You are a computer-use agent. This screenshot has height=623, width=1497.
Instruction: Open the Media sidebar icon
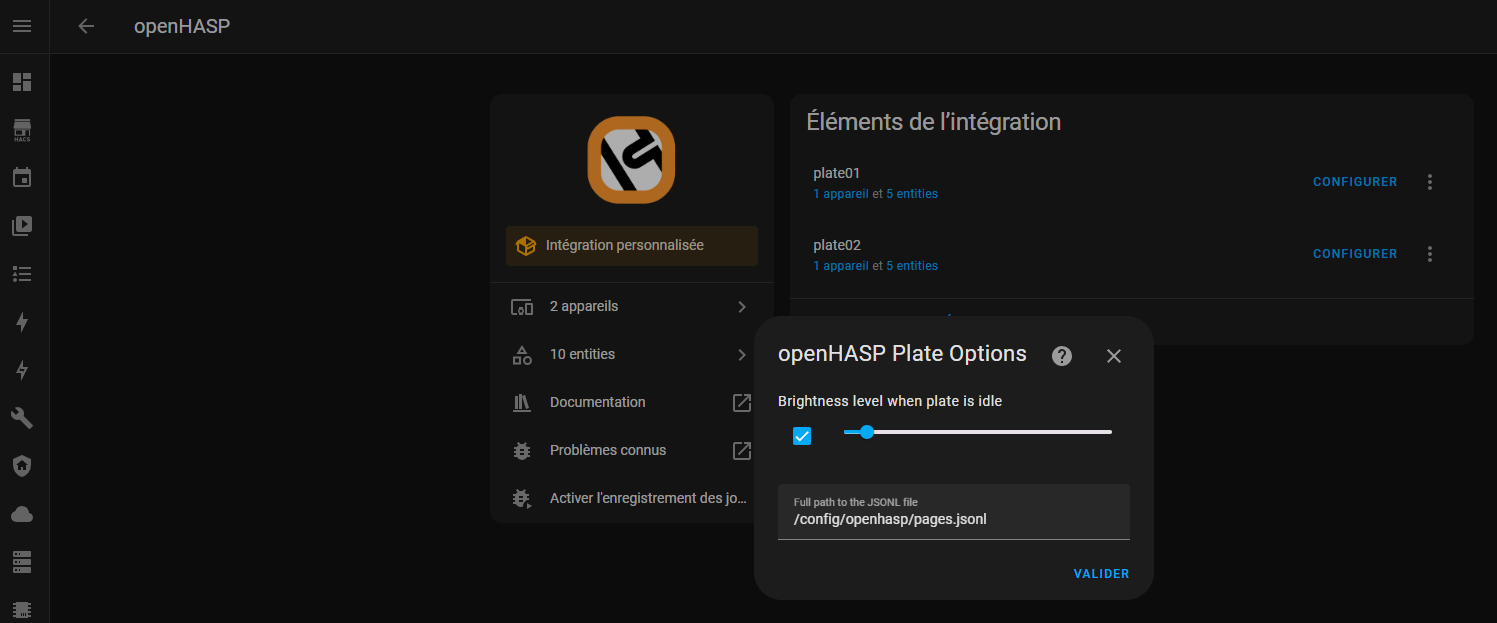[22, 226]
